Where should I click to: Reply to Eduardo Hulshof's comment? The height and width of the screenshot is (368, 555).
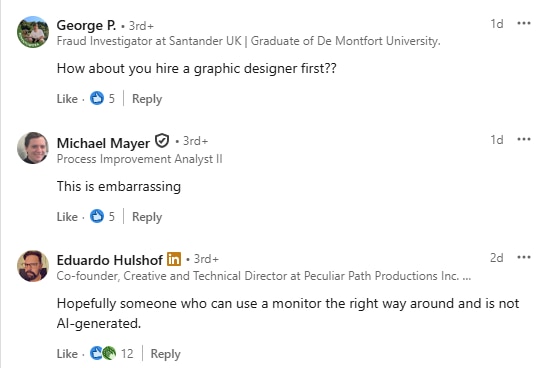(x=165, y=354)
